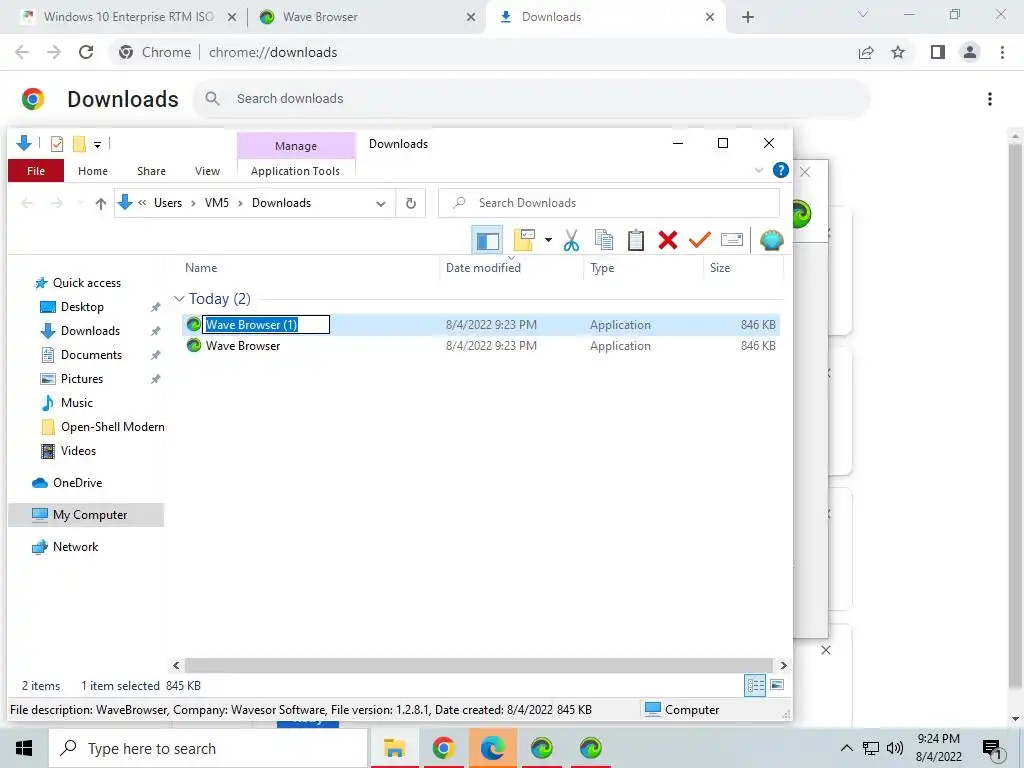The width and height of the screenshot is (1024, 768).
Task: Click Properties icon in quick access toolbar
Action: click(57, 144)
